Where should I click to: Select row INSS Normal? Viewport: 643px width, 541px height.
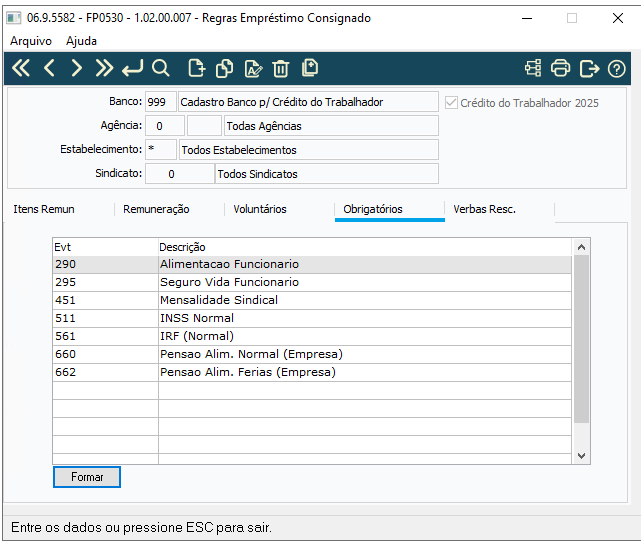pos(312,318)
